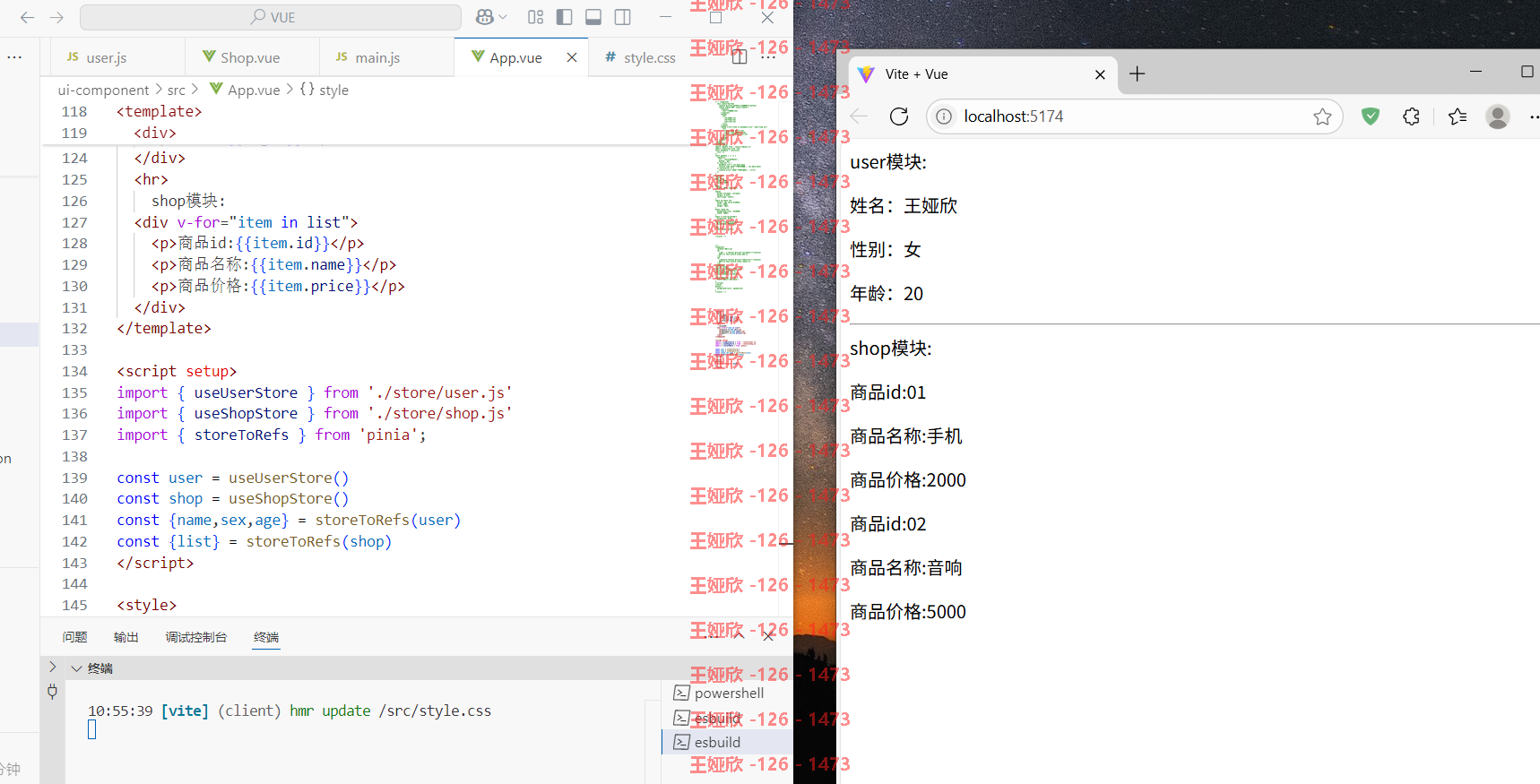Click style symbol in breadcrumb

(333, 90)
